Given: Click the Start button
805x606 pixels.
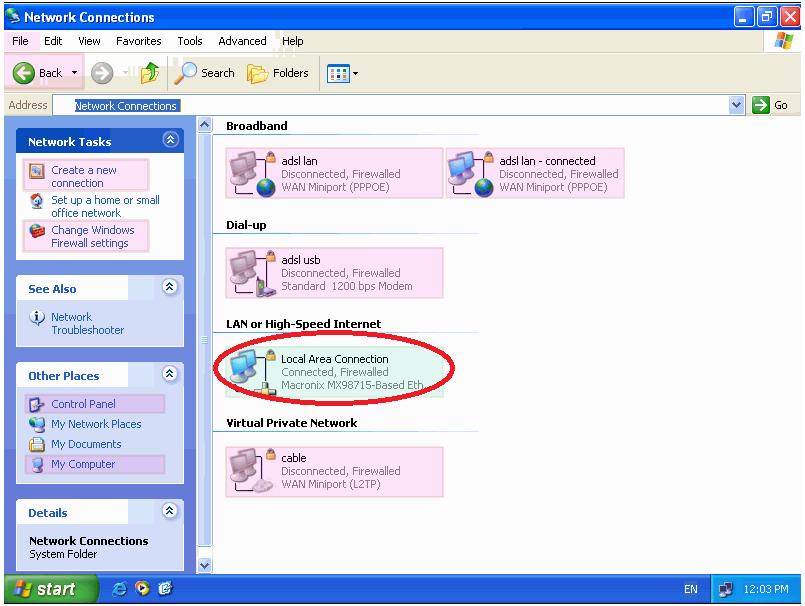Looking at the screenshot, I should tap(49, 590).
